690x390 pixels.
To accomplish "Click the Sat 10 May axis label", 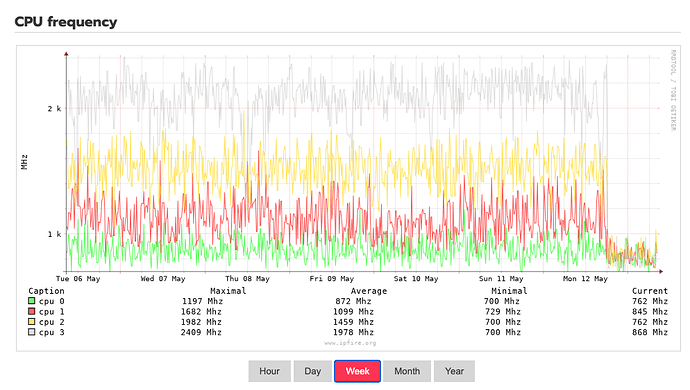I will click(416, 279).
